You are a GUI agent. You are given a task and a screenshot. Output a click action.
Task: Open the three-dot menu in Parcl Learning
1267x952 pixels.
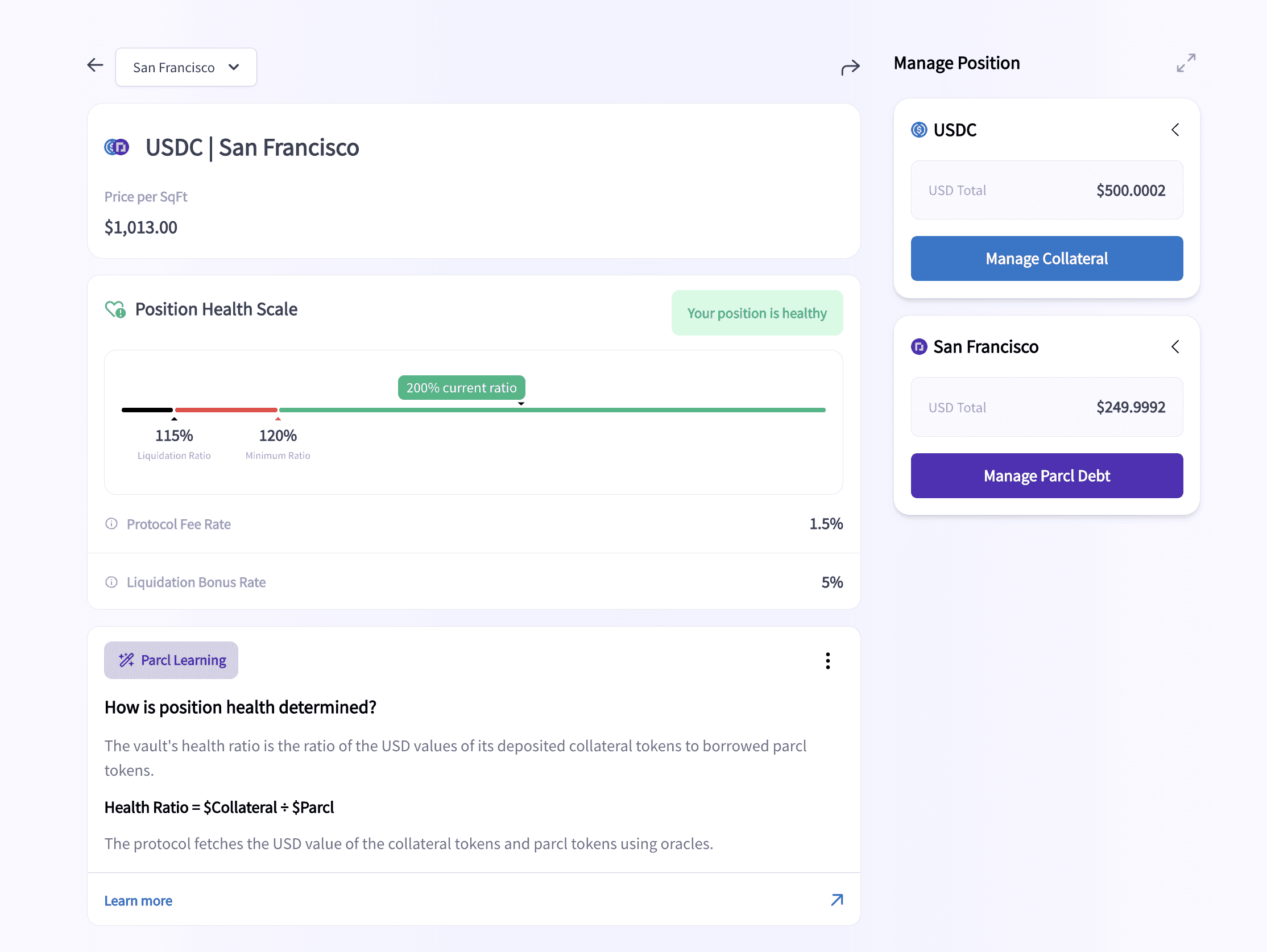pyautogui.click(x=827, y=660)
